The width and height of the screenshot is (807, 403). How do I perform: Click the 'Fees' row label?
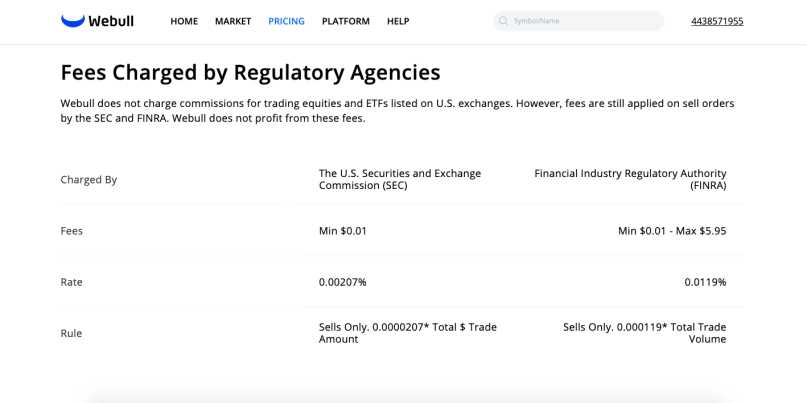click(72, 231)
